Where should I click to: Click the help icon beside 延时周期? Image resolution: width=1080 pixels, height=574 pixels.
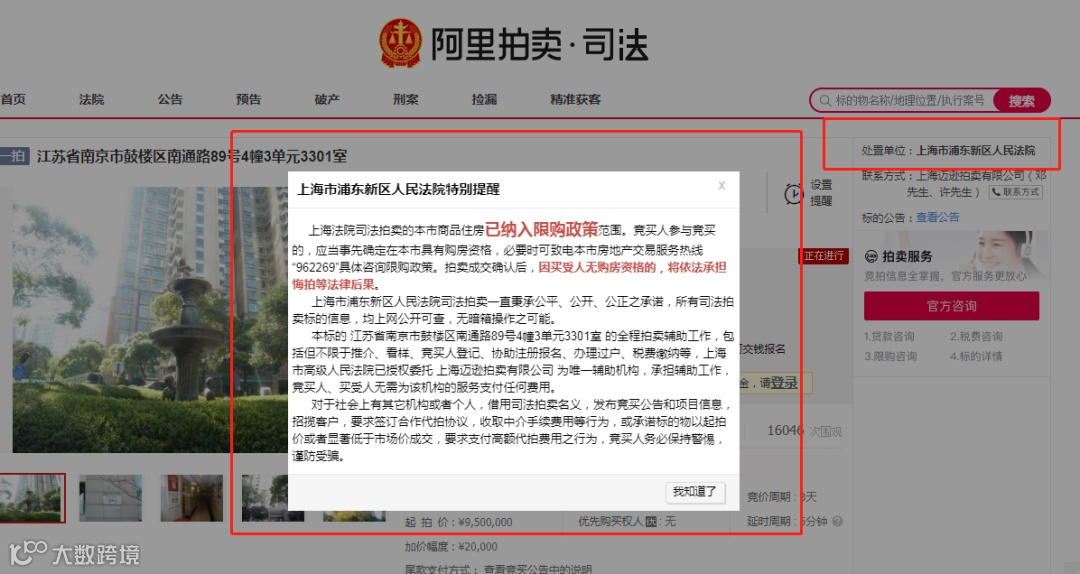(838, 522)
